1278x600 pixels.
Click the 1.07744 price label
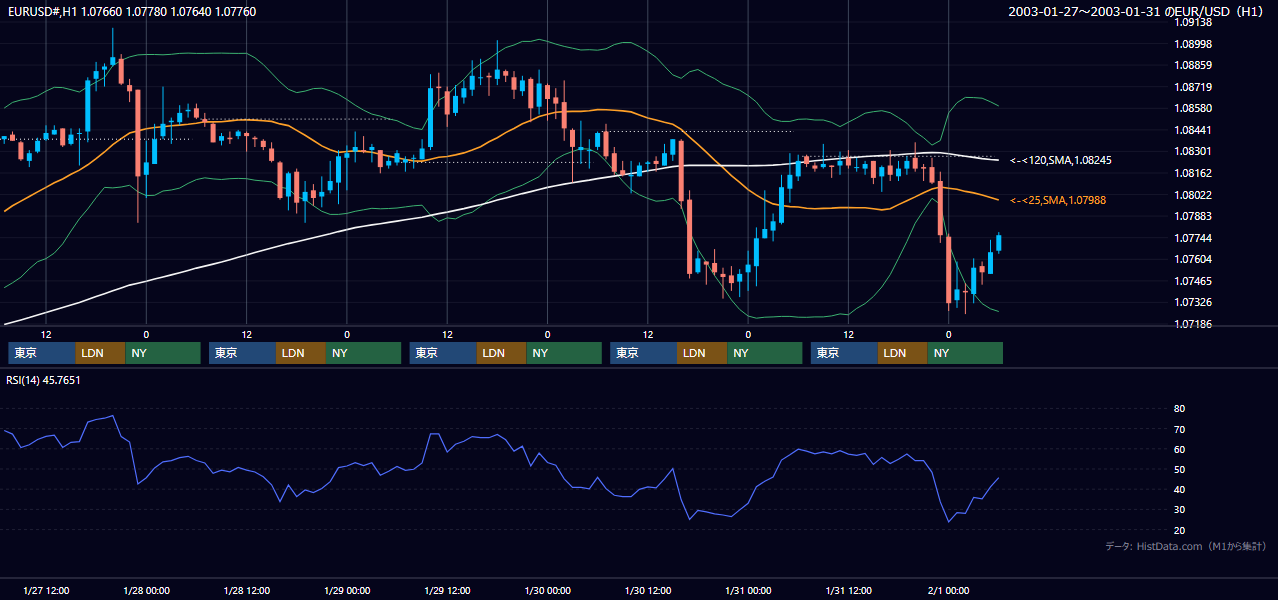1193,238
